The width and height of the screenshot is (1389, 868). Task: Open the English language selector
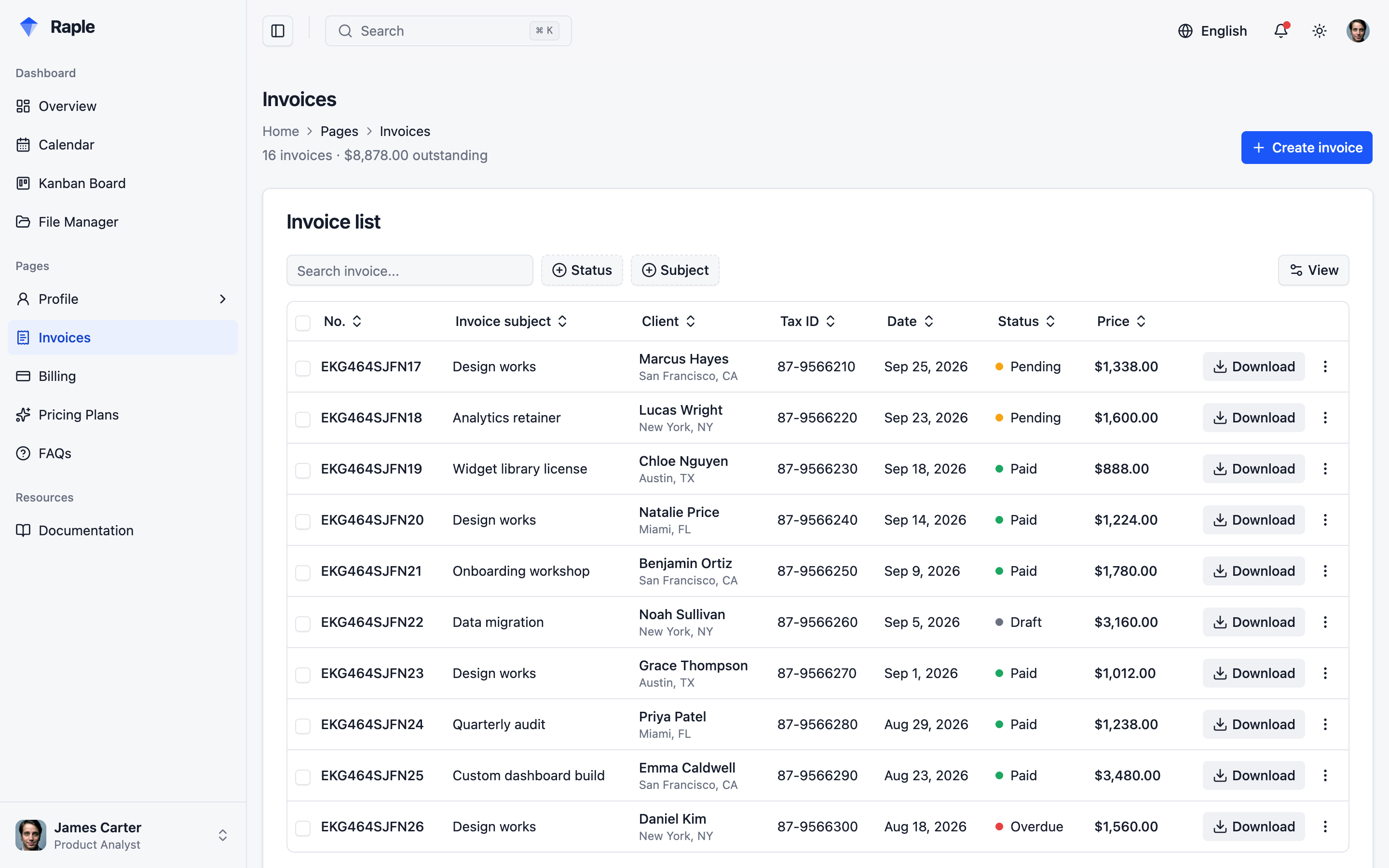pyautogui.click(x=1213, y=31)
